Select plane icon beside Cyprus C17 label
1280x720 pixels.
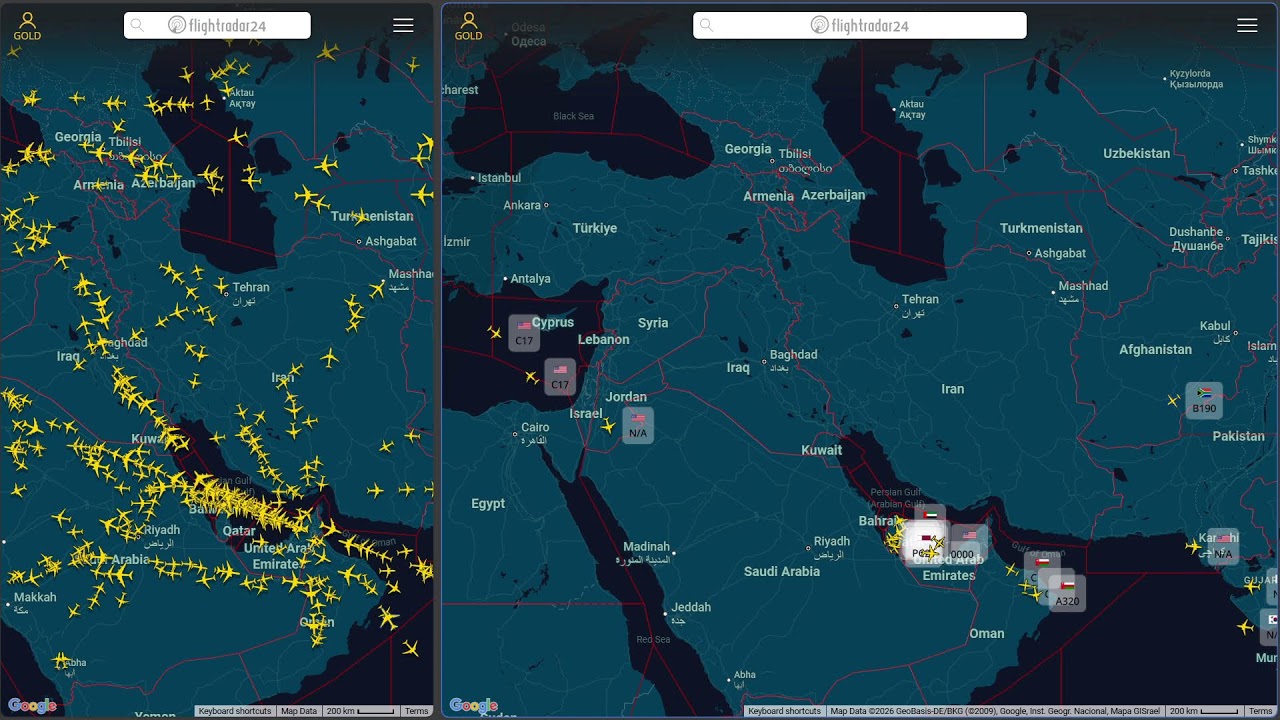tap(494, 333)
